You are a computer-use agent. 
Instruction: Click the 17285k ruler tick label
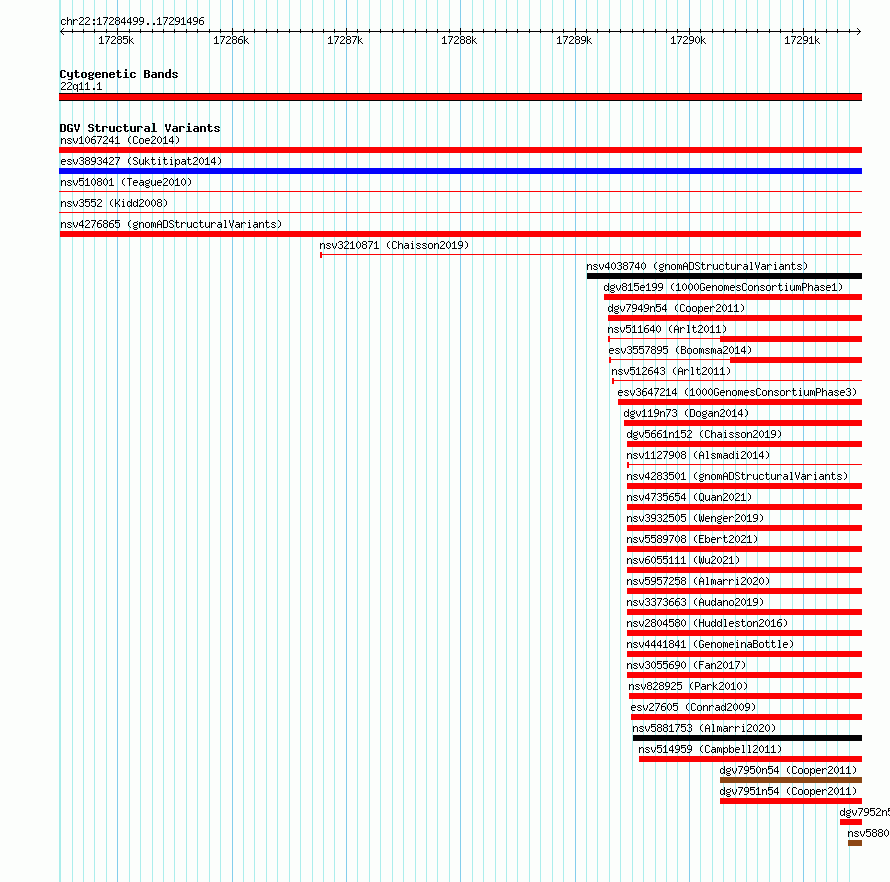tap(116, 40)
